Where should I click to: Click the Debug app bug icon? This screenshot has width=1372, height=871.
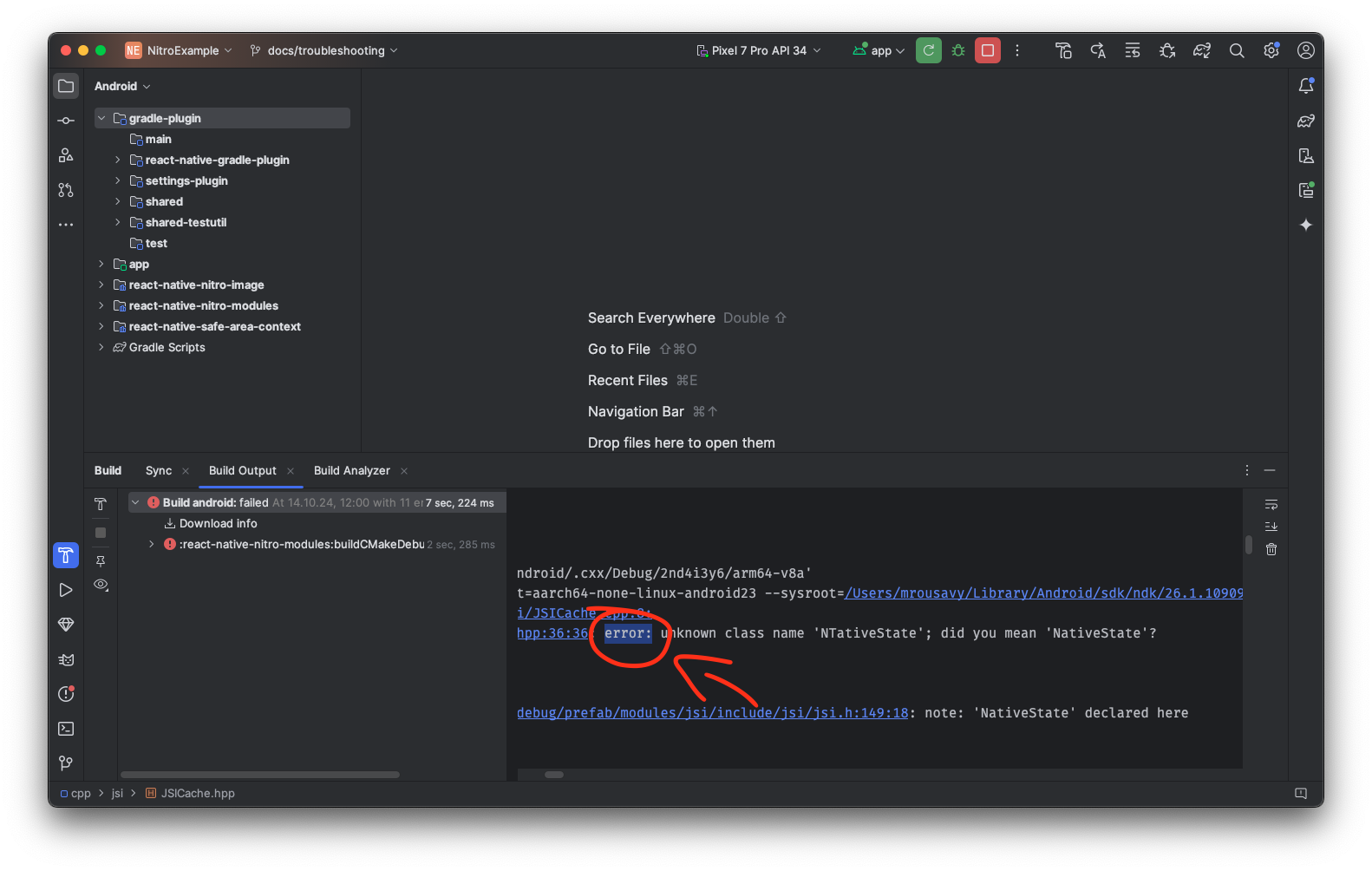click(958, 50)
